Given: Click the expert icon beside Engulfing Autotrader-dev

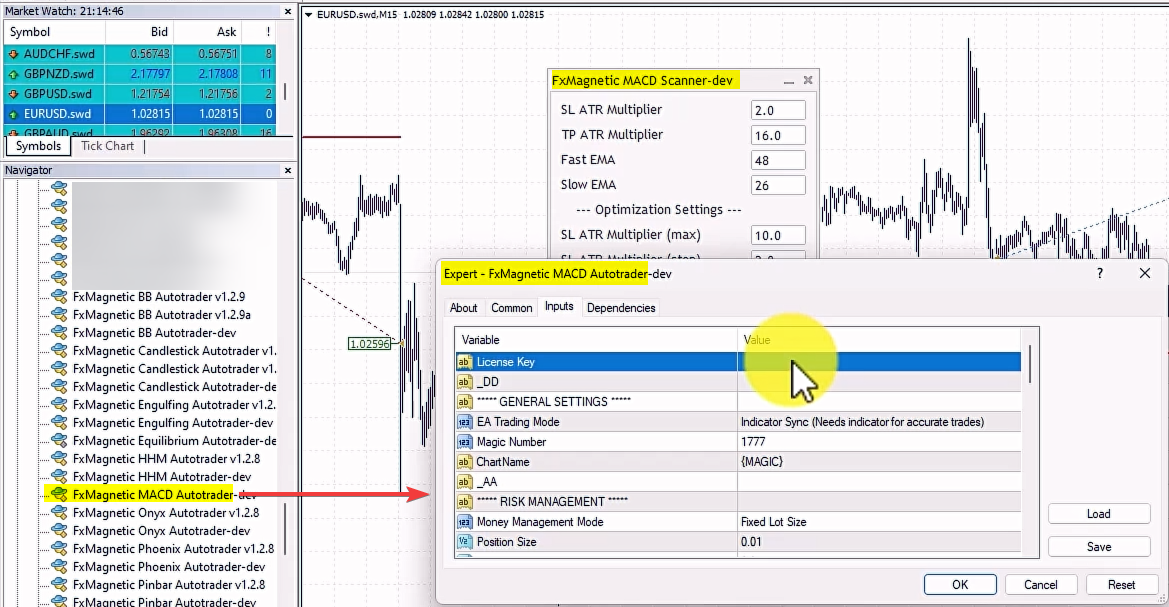Looking at the screenshot, I should (59, 423).
